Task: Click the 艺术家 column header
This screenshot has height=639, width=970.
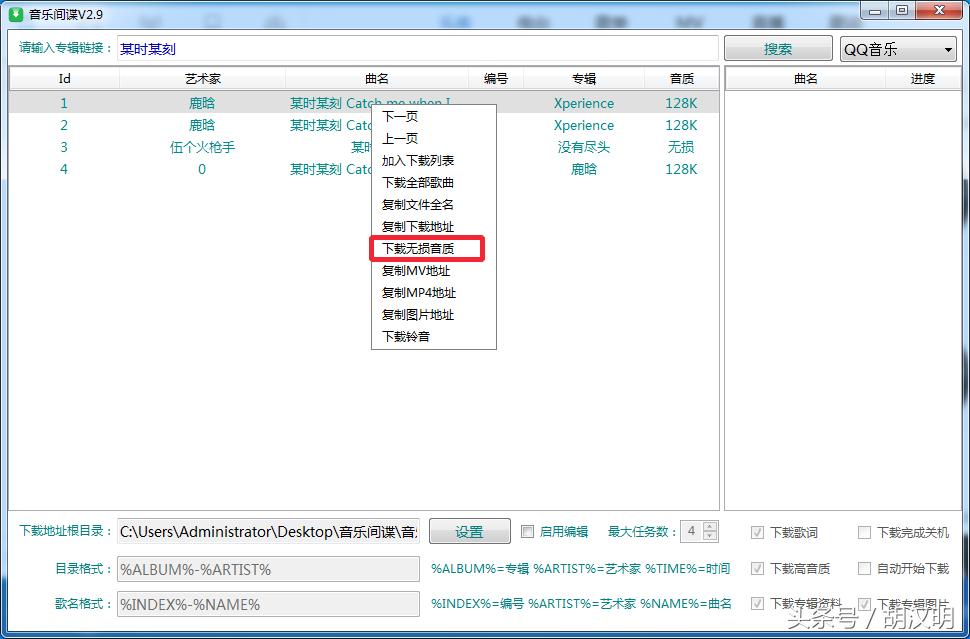Action: click(201, 78)
